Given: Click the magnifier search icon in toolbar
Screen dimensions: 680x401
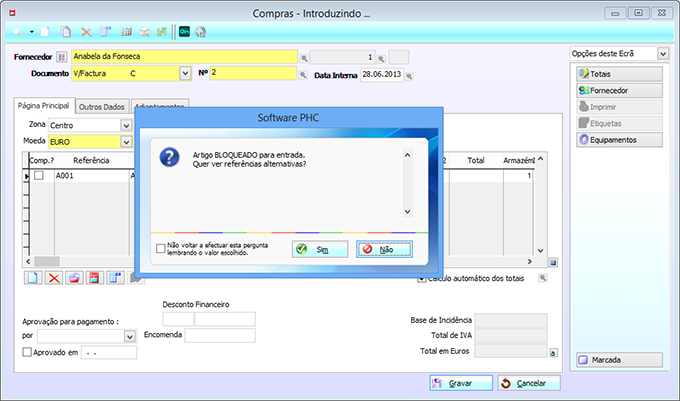Looking at the screenshot, I should tap(18, 32).
